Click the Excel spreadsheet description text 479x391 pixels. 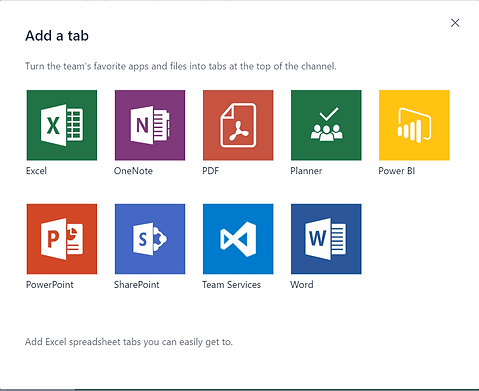(x=129, y=342)
